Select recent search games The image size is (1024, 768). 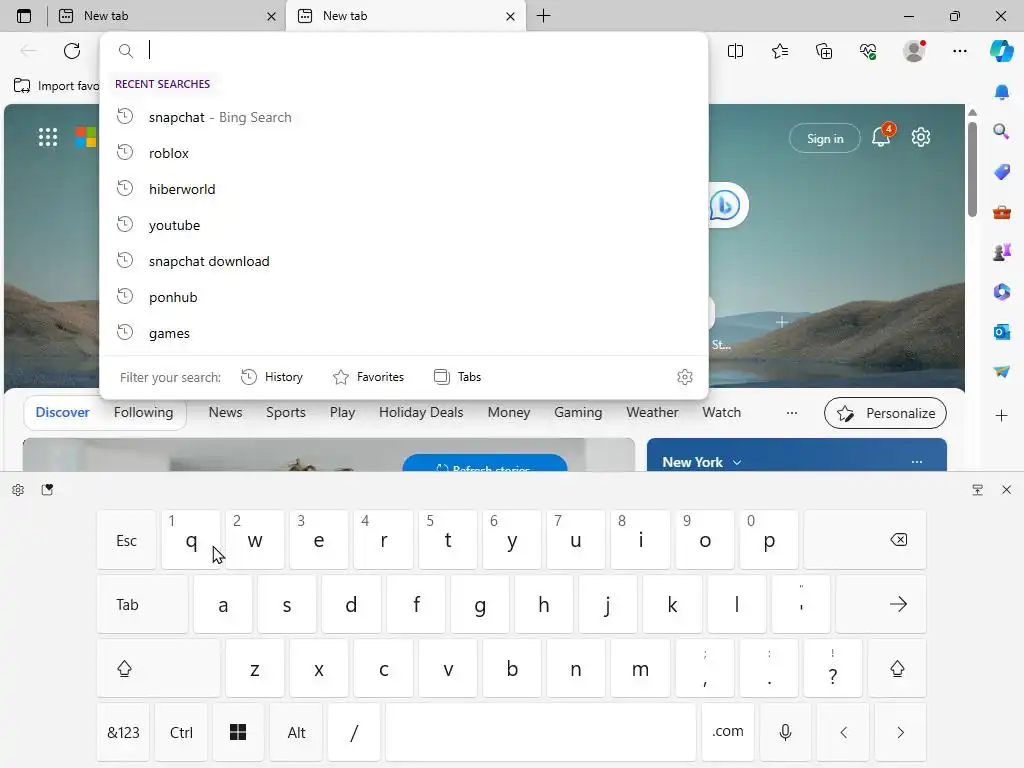(x=404, y=333)
